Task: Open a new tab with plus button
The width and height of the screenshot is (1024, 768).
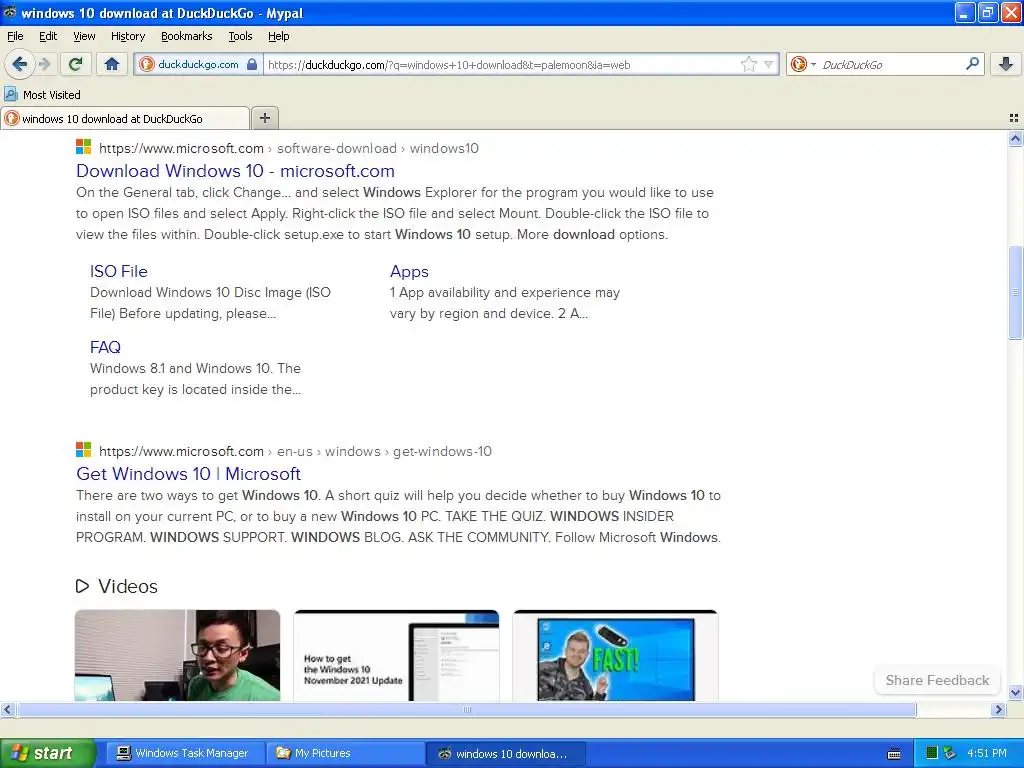Action: (264, 118)
